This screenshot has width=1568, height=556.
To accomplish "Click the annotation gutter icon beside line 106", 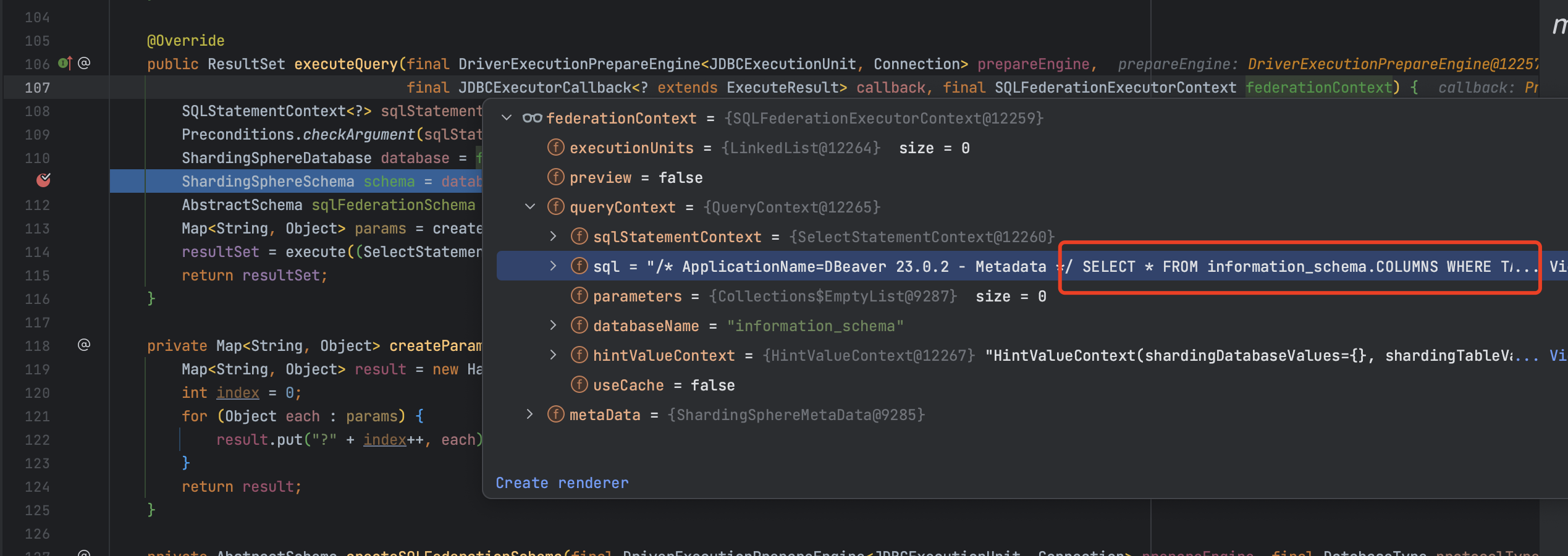I will click(x=83, y=62).
